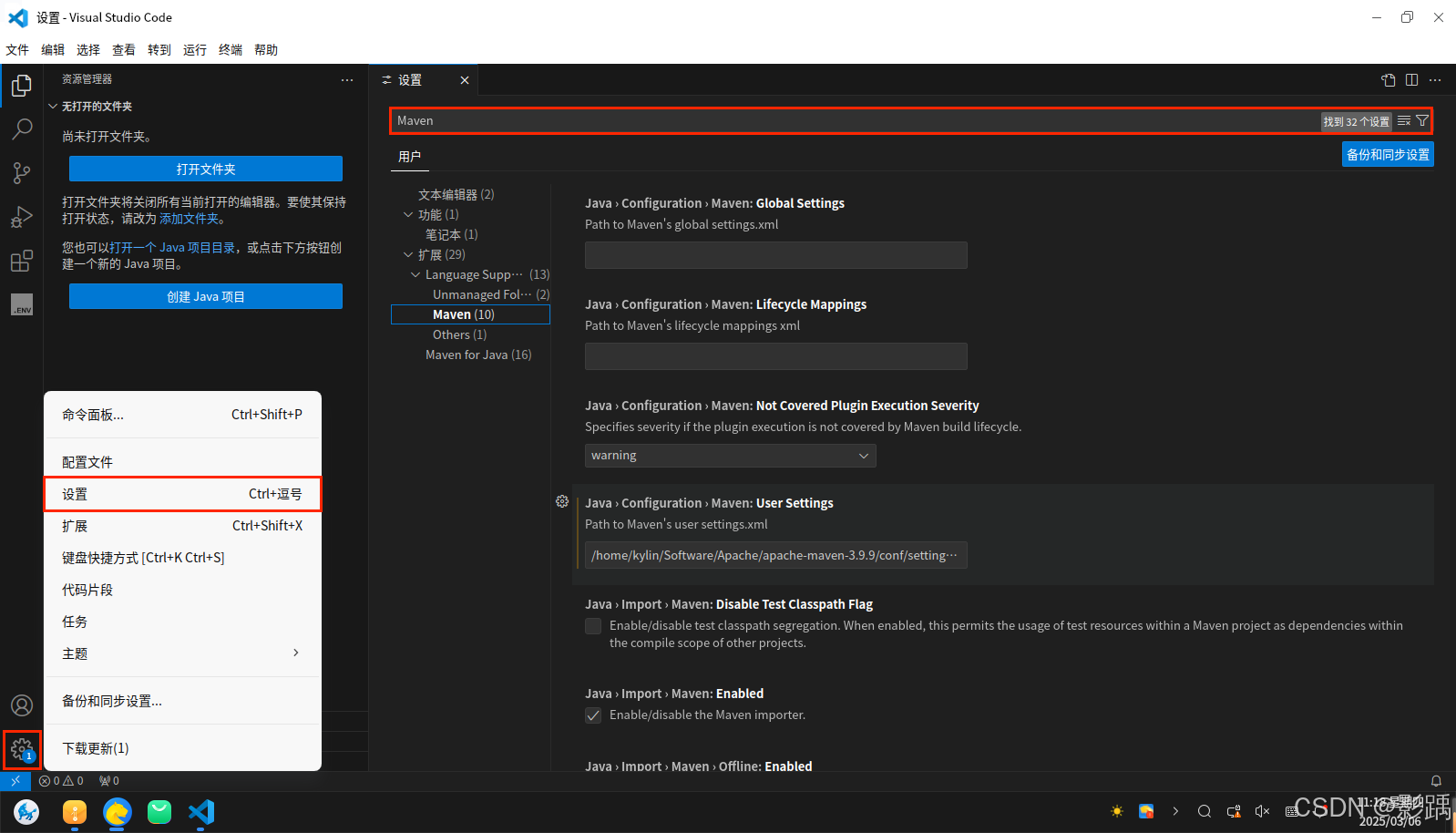This screenshot has height=833, width=1456.
Task: Click remote window indicator in status bar
Action: [15, 781]
